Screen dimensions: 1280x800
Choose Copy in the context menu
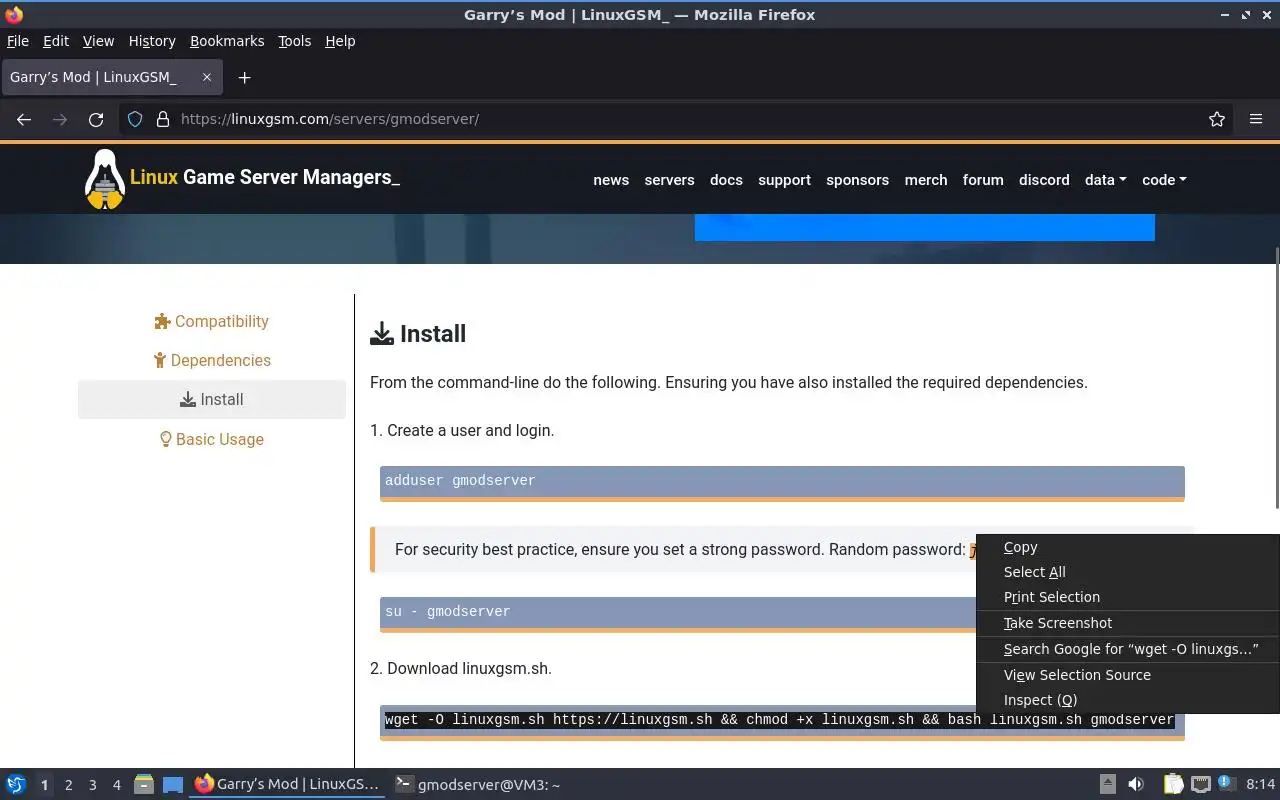[x=1127, y=547]
